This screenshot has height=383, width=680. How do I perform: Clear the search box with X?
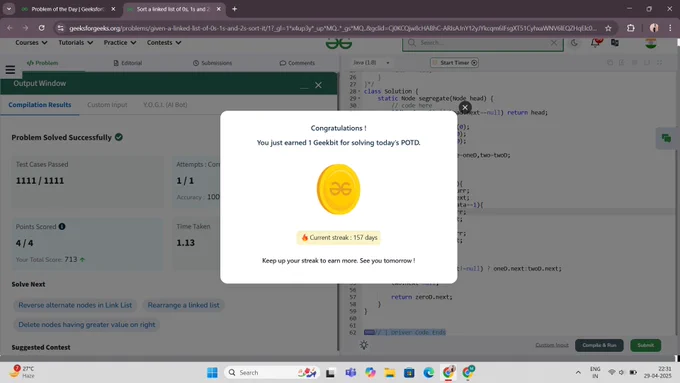pos(554,43)
